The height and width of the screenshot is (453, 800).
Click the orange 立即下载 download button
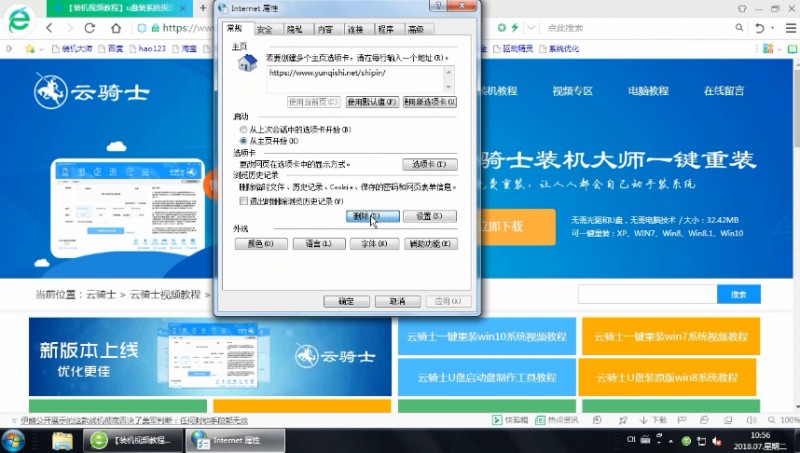[518, 226]
